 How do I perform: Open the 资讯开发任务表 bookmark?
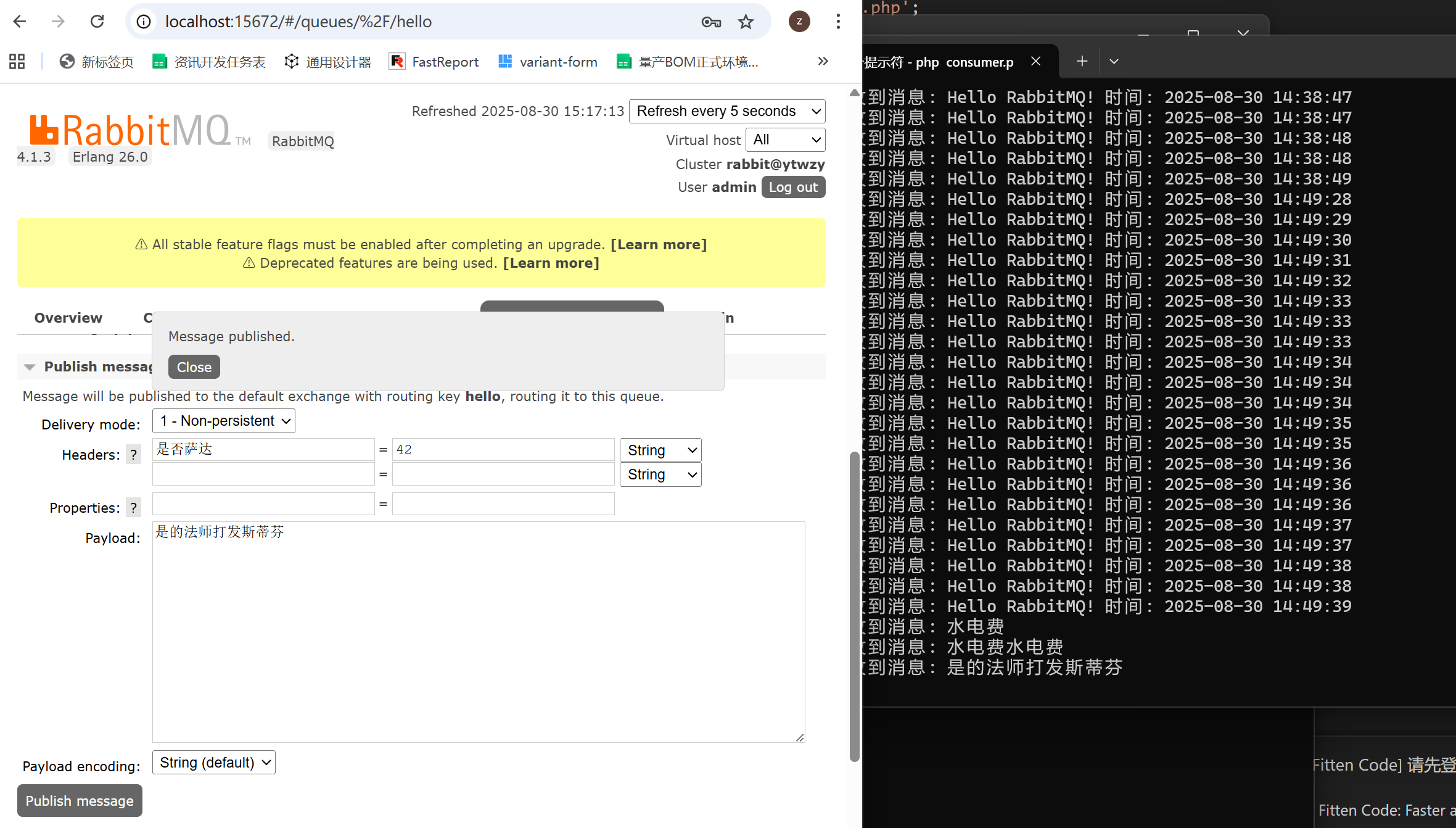(209, 62)
